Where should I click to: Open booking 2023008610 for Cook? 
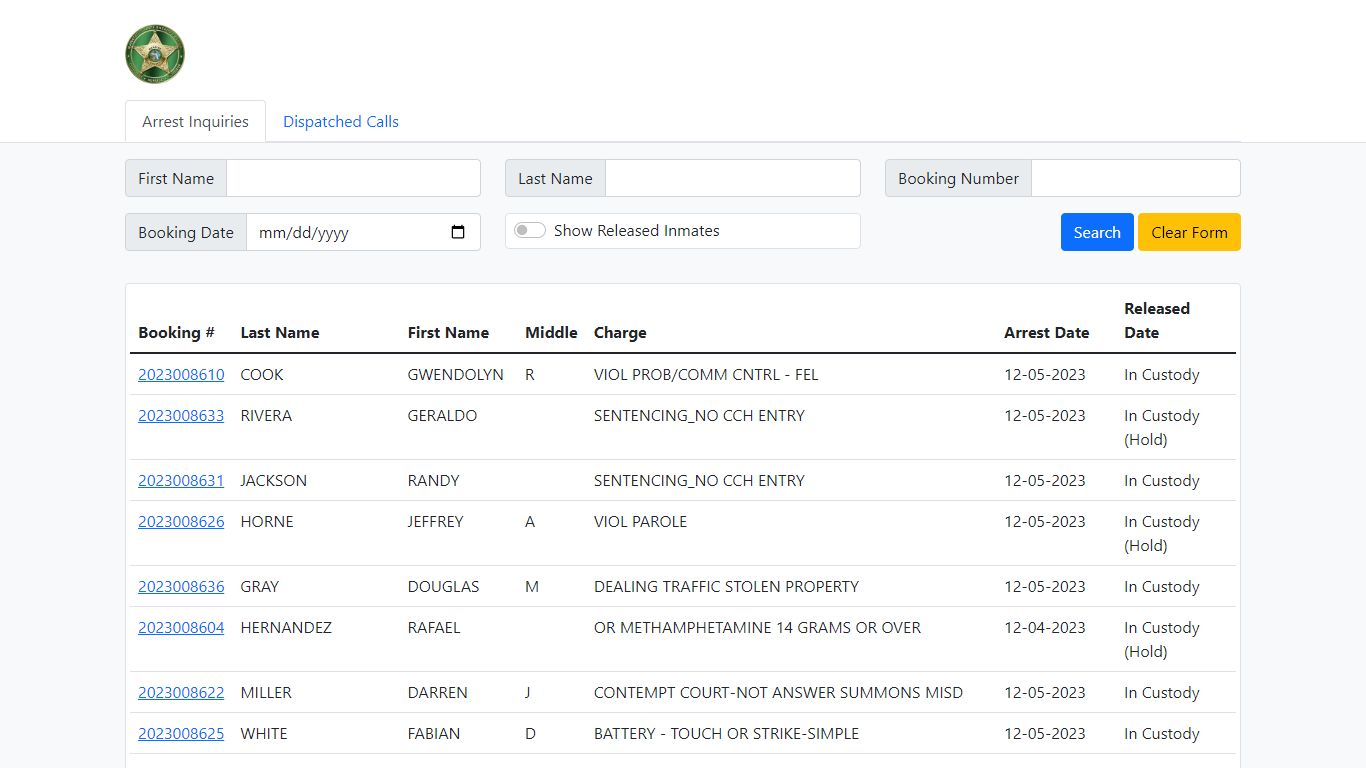181,374
